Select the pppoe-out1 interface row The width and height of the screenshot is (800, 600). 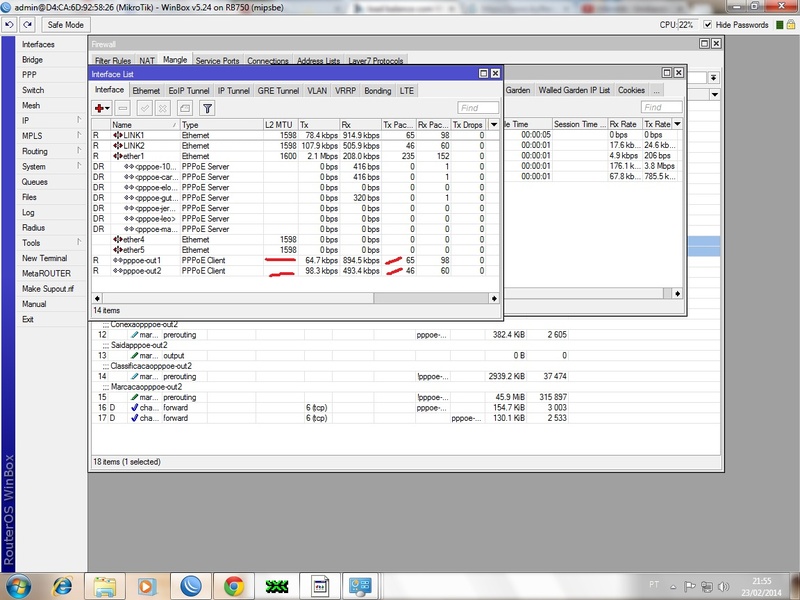coord(140,259)
